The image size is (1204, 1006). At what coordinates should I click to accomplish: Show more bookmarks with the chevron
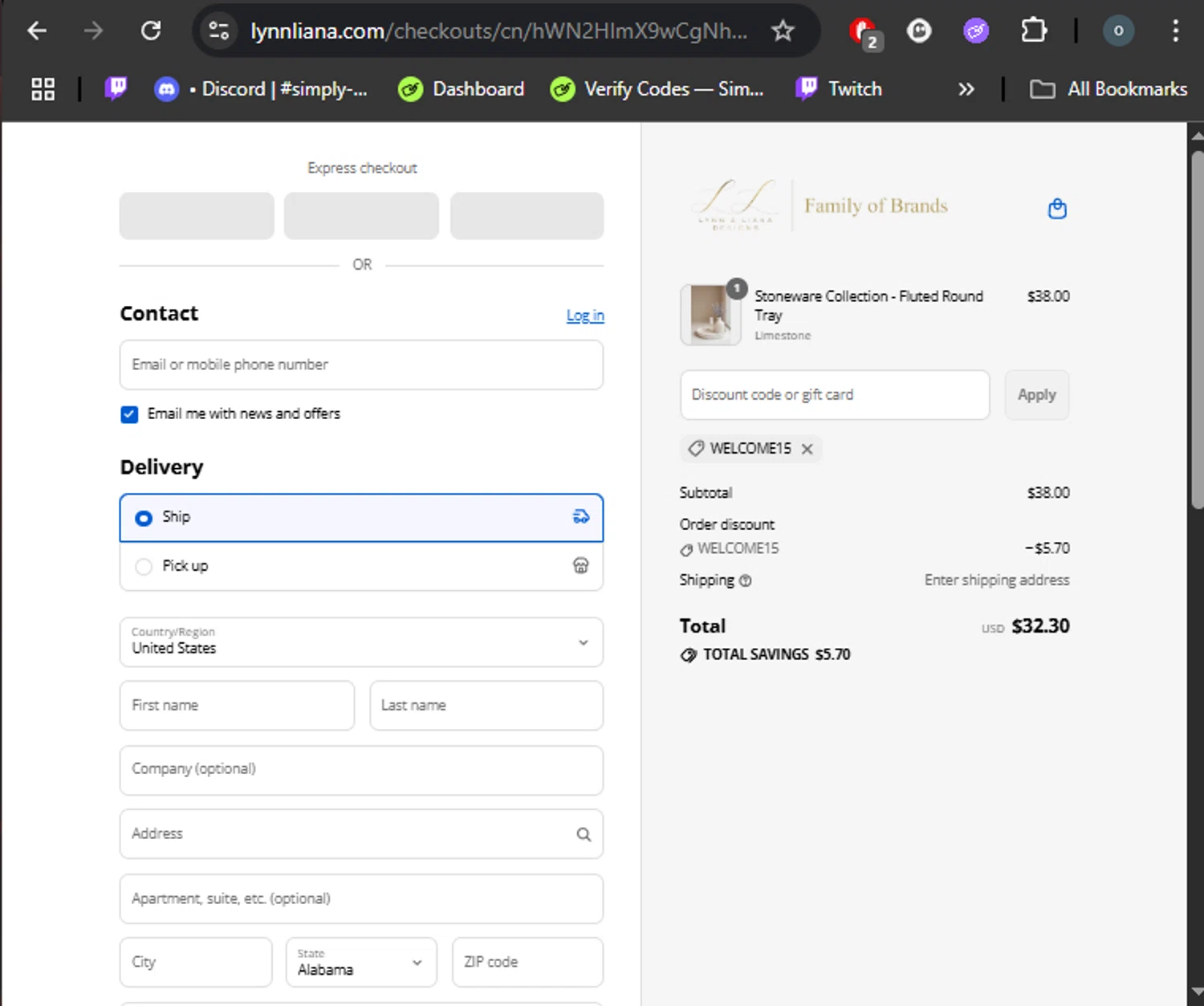coord(966,89)
